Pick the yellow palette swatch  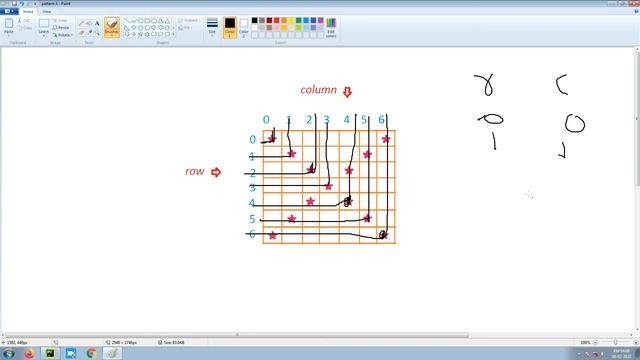click(x=291, y=20)
